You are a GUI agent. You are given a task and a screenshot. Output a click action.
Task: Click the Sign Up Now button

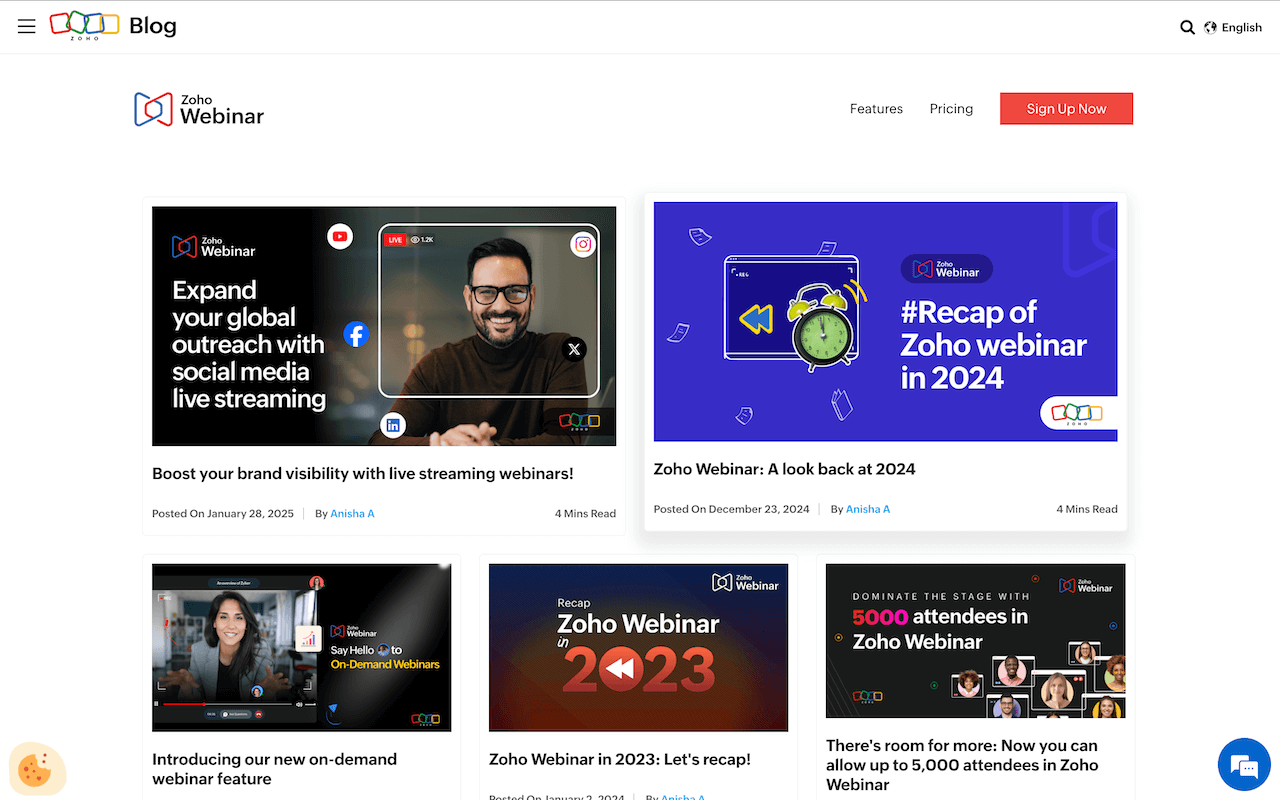coord(1066,108)
